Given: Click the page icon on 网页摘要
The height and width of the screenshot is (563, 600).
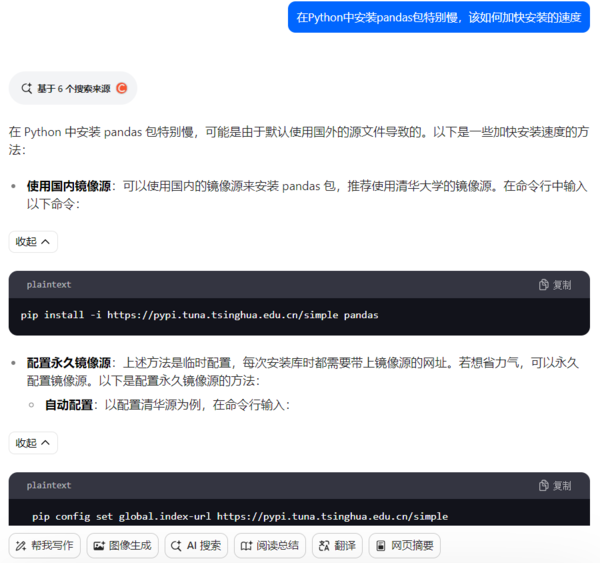Looking at the screenshot, I should coord(380,546).
